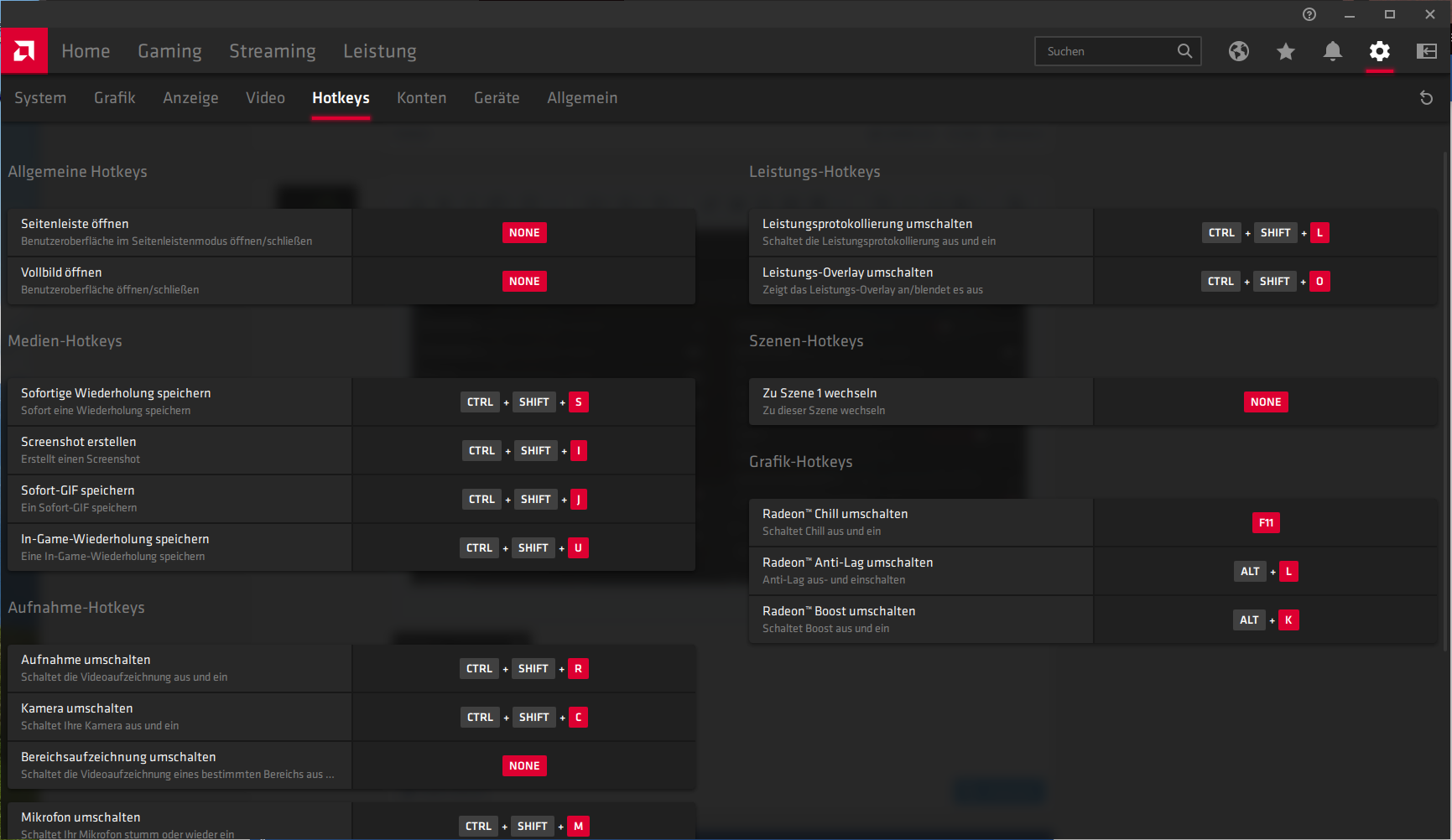Assign hotkey for Vollbild öffnen (NONE)

click(524, 282)
